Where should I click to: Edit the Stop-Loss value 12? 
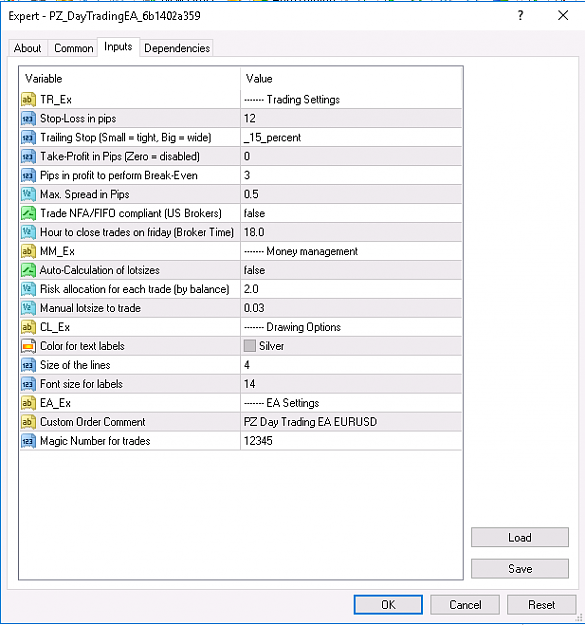tap(351, 118)
